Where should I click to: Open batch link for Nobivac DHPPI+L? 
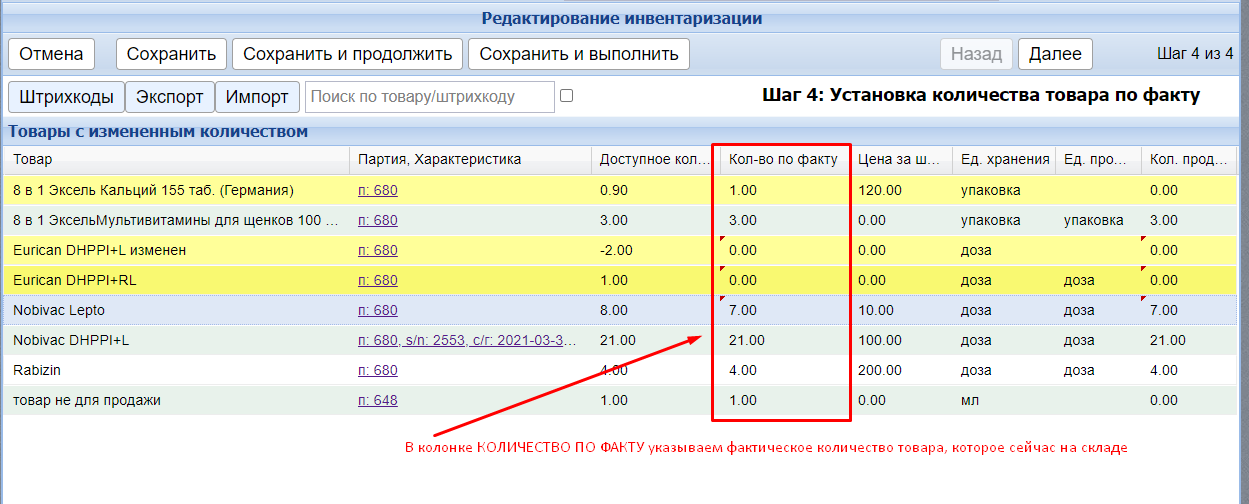(x=467, y=341)
